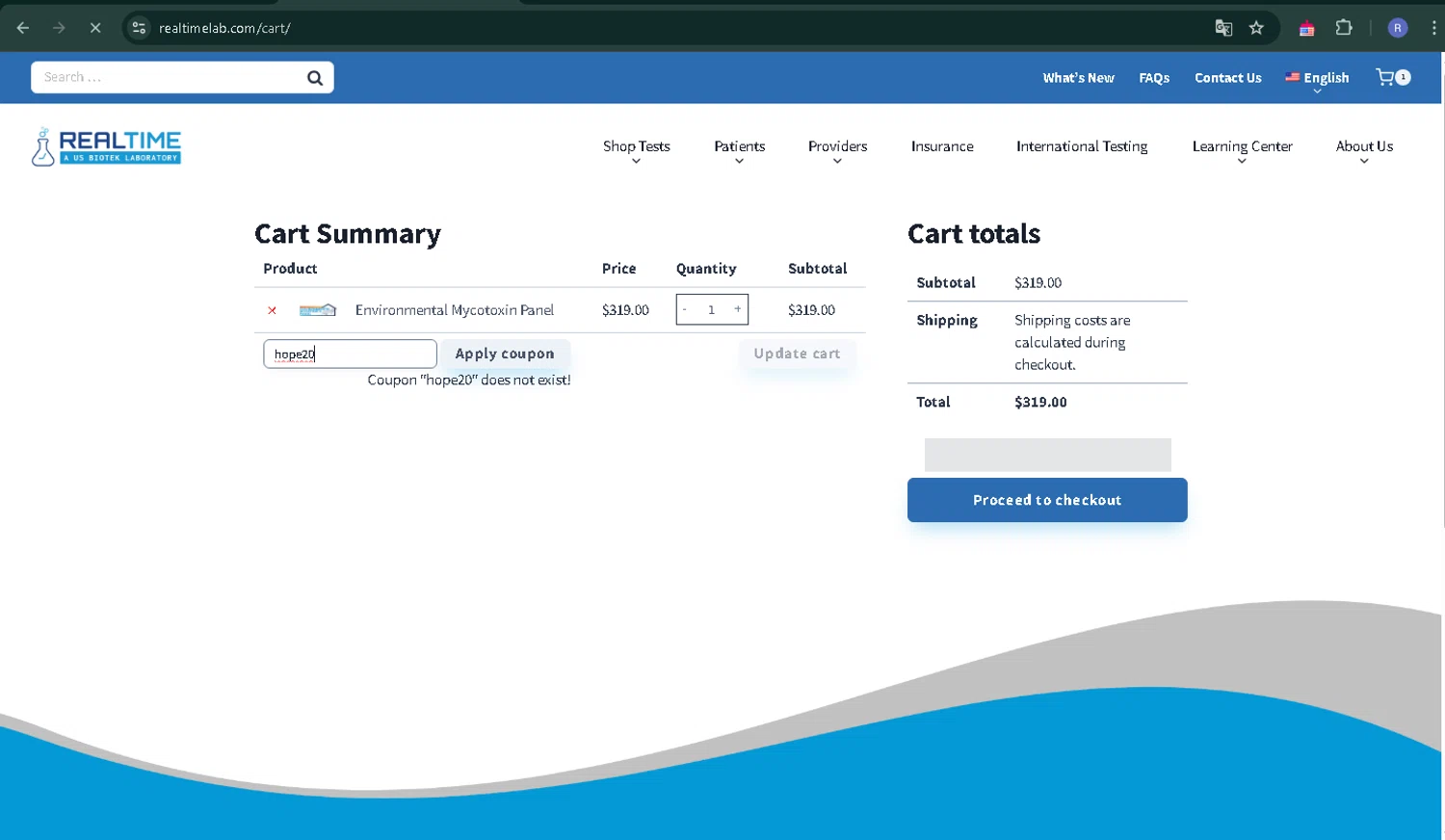The width and height of the screenshot is (1445, 840).
Task: Open the browser profile avatar
Action: 1398,28
